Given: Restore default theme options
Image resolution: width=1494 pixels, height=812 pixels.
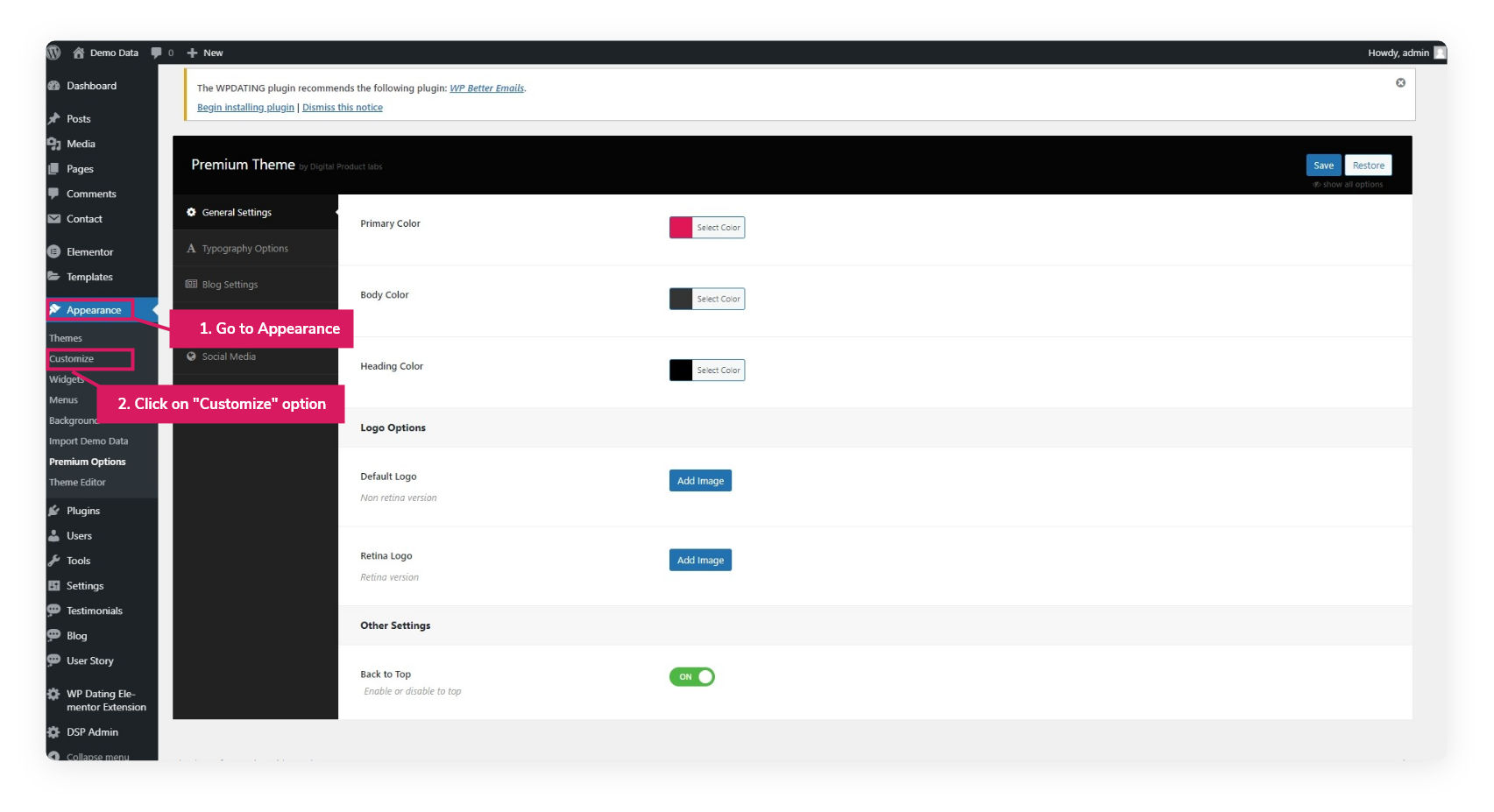Looking at the screenshot, I should pyautogui.click(x=1368, y=166).
